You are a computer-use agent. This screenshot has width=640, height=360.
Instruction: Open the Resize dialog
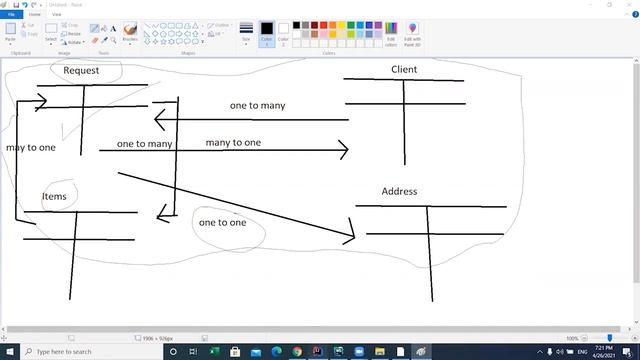(x=71, y=34)
